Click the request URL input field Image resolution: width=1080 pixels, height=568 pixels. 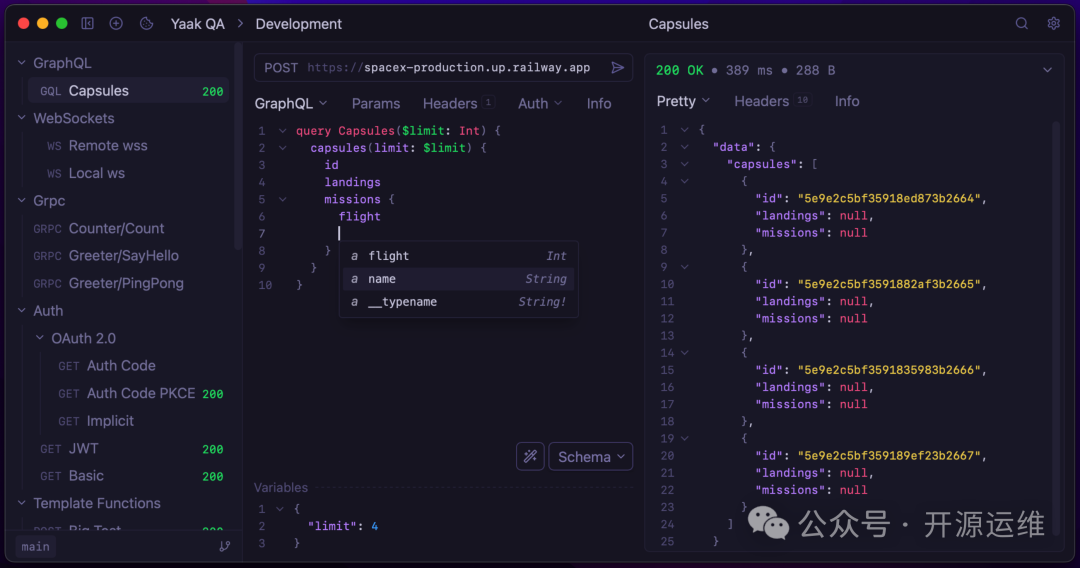click(x=448, y=68)
